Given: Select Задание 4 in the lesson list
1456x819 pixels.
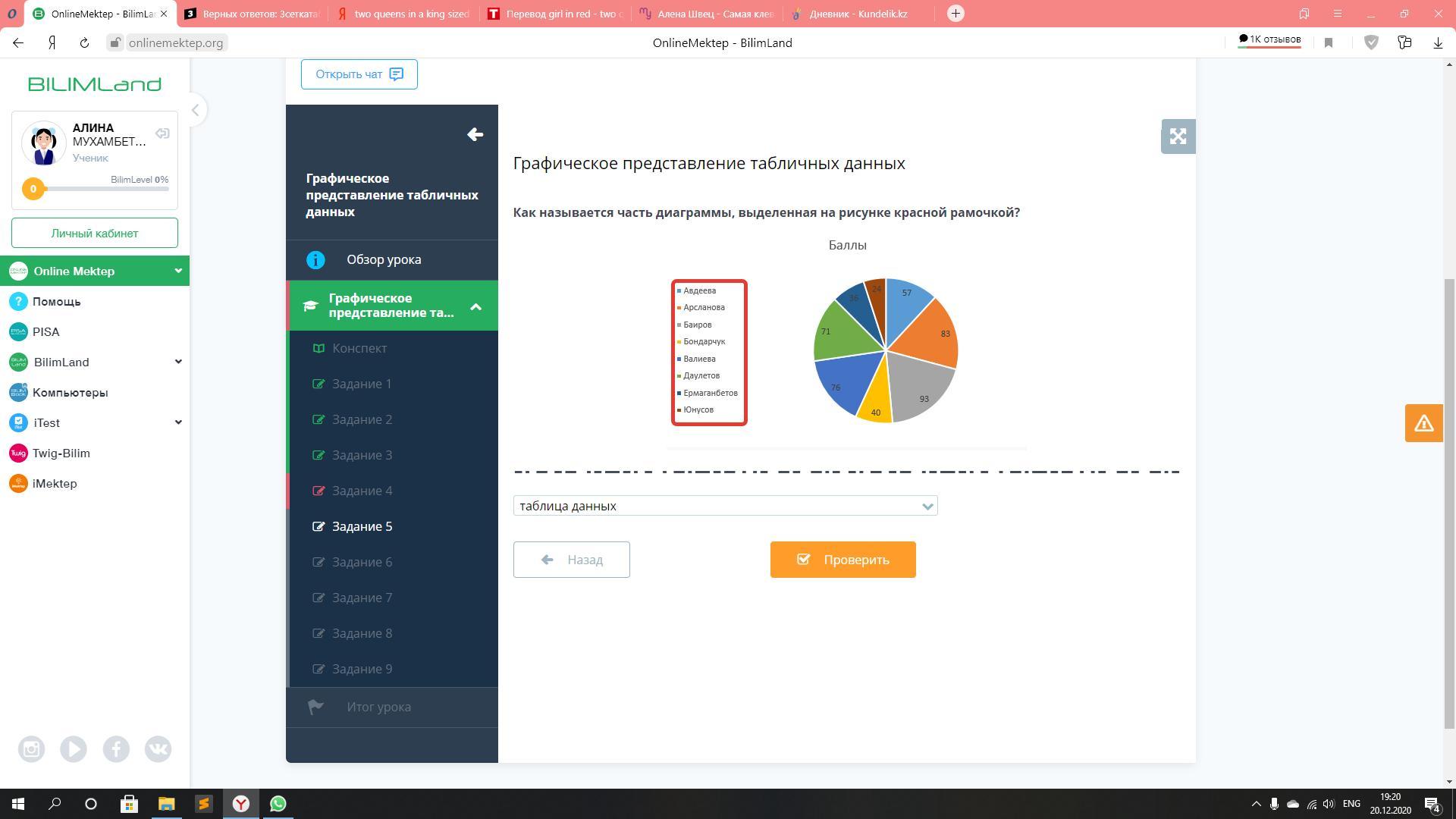Looking at the screenshot, I should click(362, 491).
